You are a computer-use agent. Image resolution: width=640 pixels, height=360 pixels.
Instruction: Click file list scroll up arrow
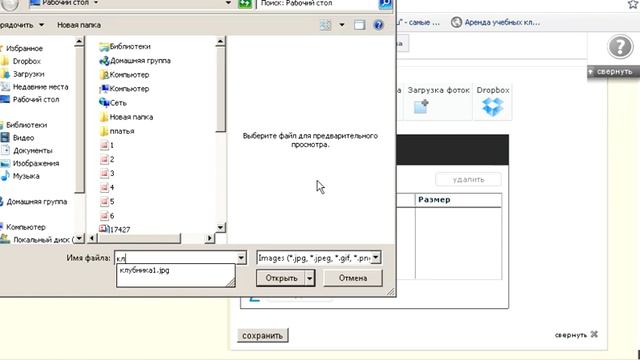220,41
